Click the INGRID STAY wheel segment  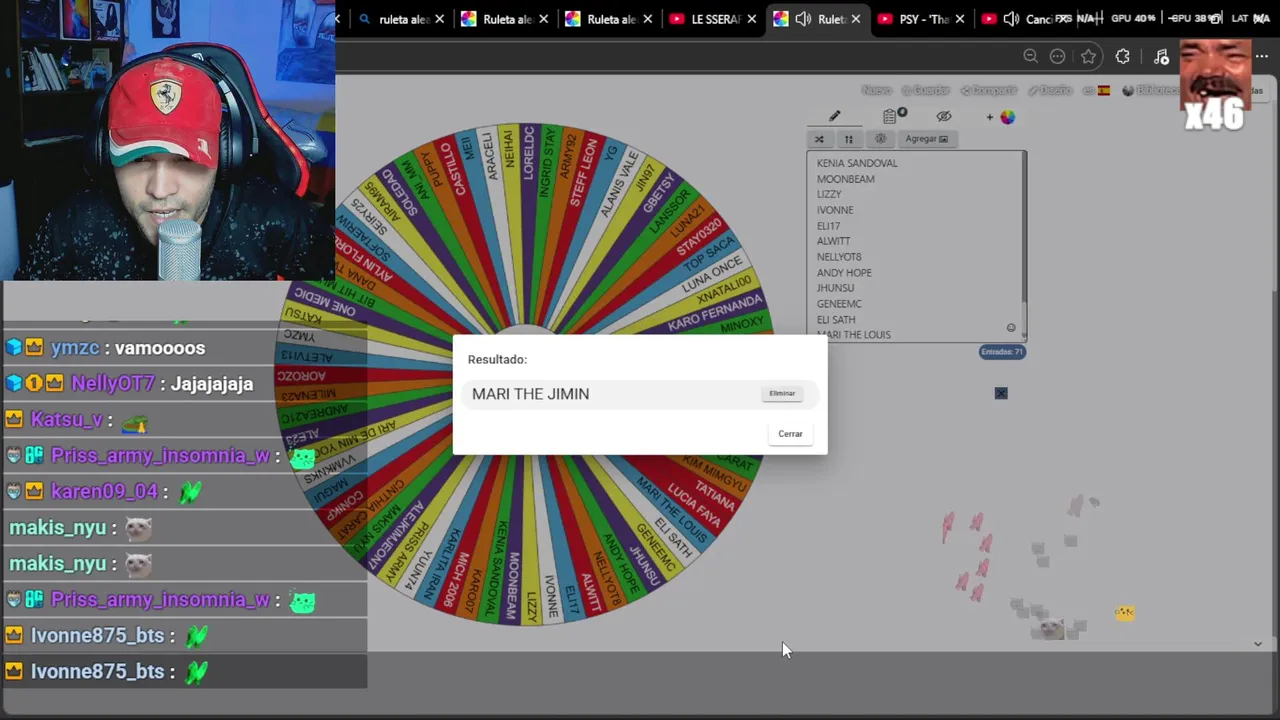tap(549, 162)
